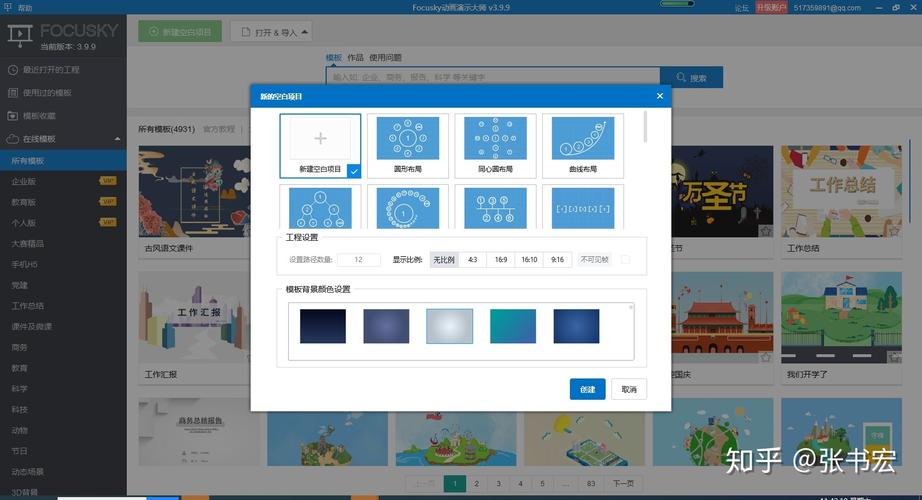Click the VIP badge next to 教育版

coord(108,202)
